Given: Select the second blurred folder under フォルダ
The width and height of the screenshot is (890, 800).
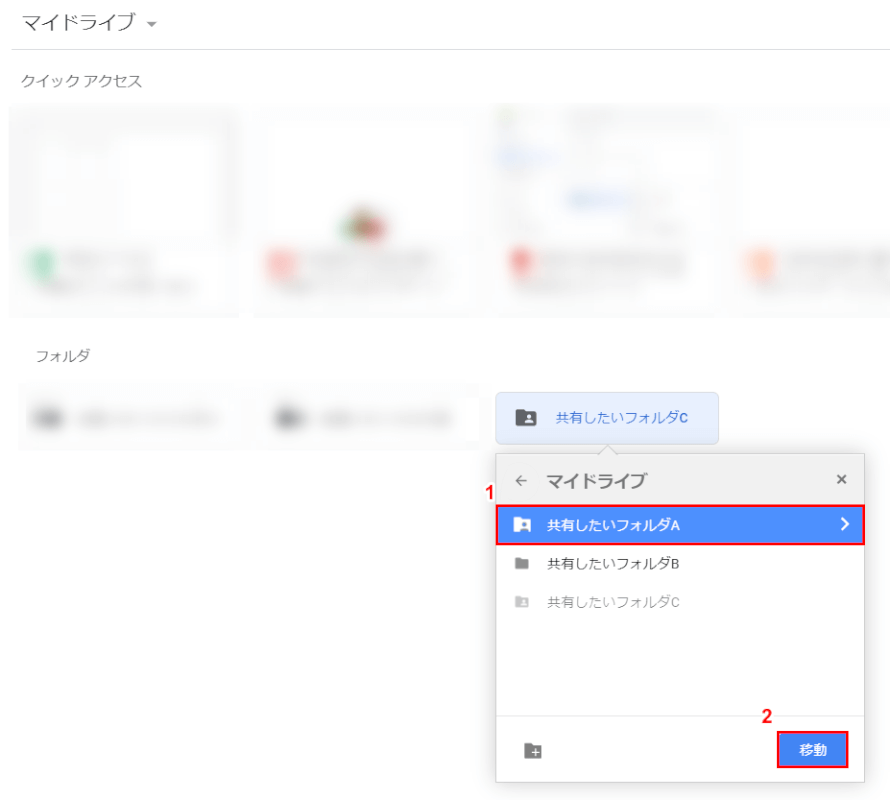Looking at the screenshot, I should point(368,418).
